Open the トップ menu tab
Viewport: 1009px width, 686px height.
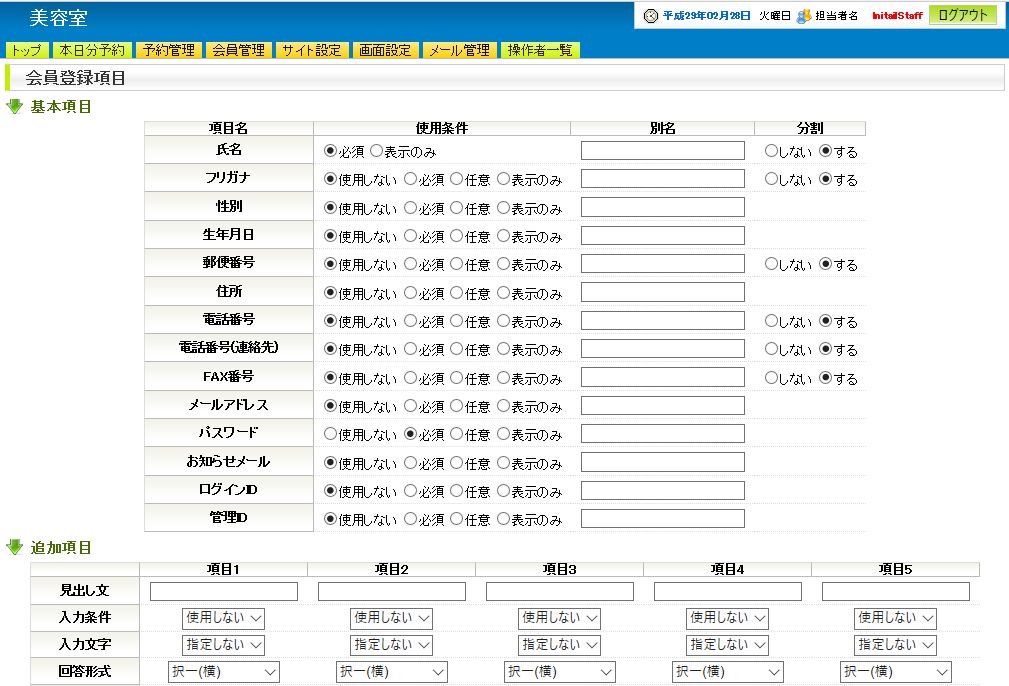[x=26, y=50]
